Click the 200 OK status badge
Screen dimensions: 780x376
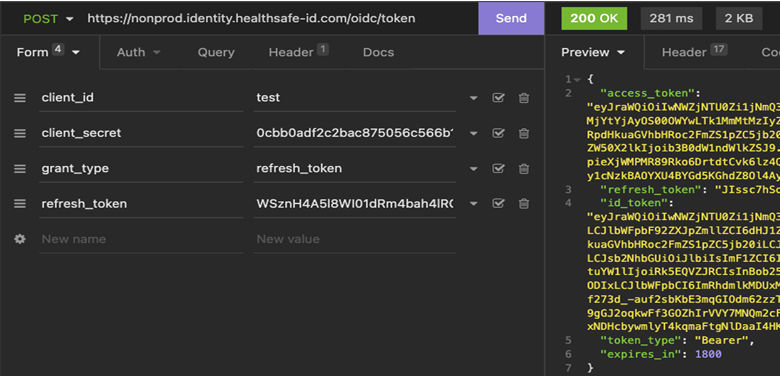pos(594,19)
